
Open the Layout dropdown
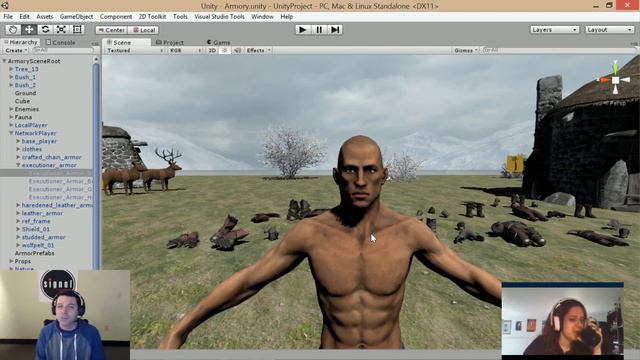pos(609,30)
